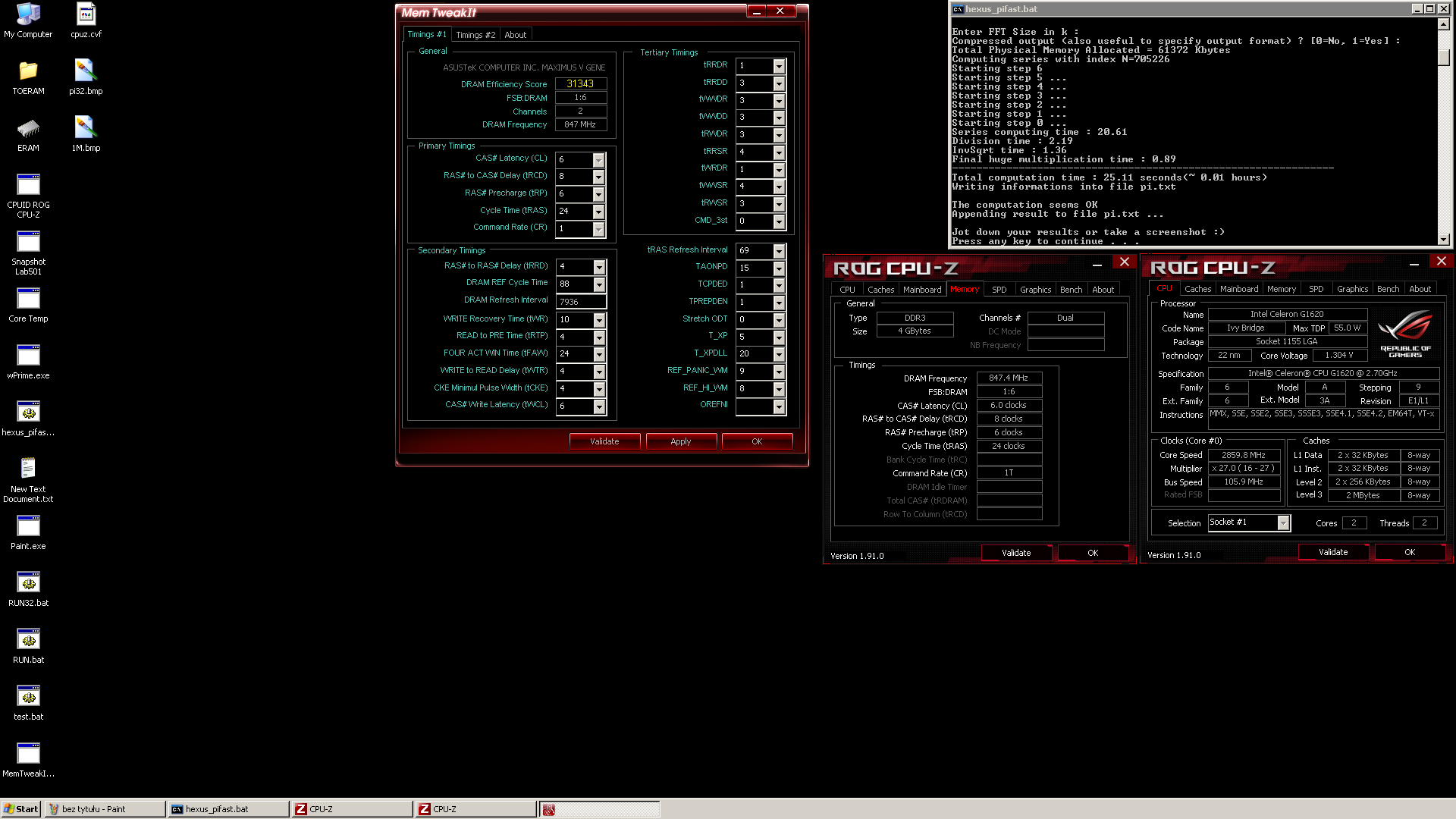
Task: Open the About tab in MemTweakIt
Action: (516, 35)
